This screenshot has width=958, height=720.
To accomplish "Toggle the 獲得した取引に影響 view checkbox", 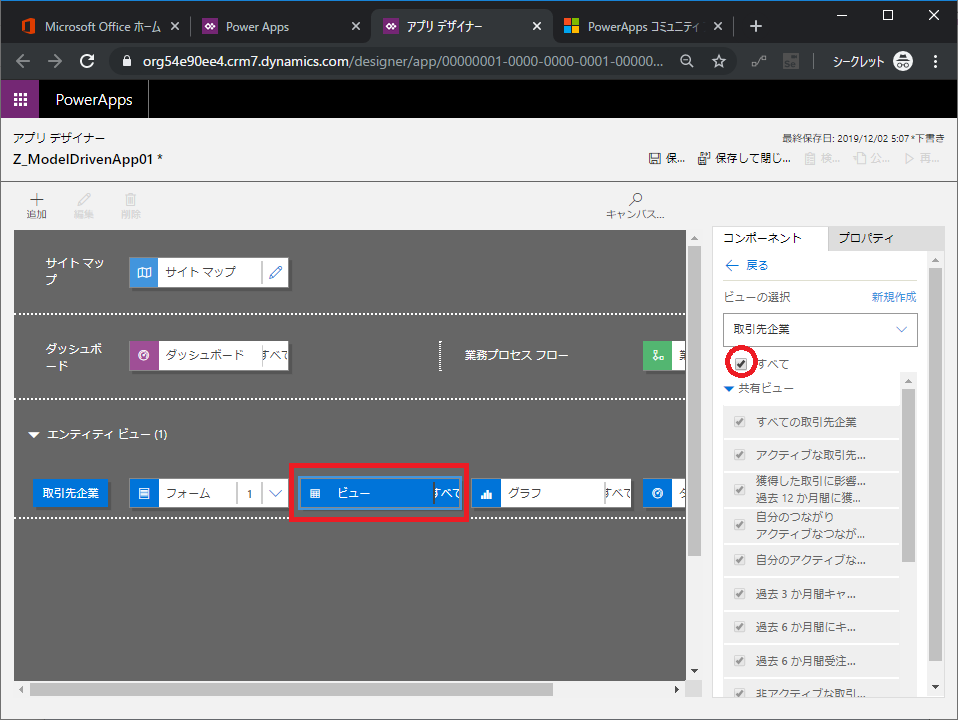I will coord(739,490).
